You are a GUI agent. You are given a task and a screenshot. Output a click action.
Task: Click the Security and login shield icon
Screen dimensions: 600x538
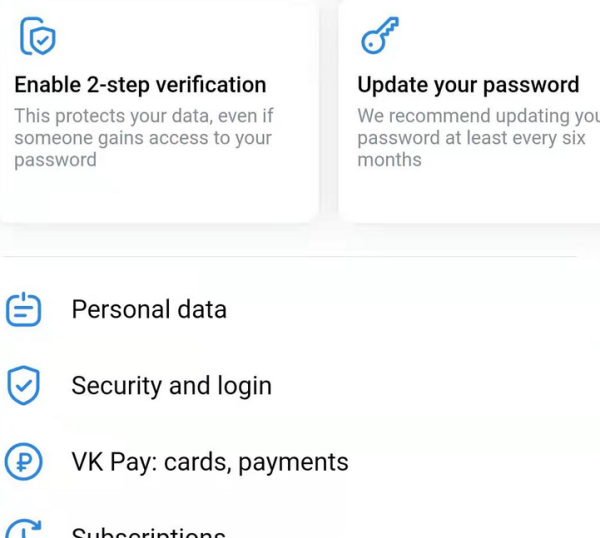(x=24, y=386)
